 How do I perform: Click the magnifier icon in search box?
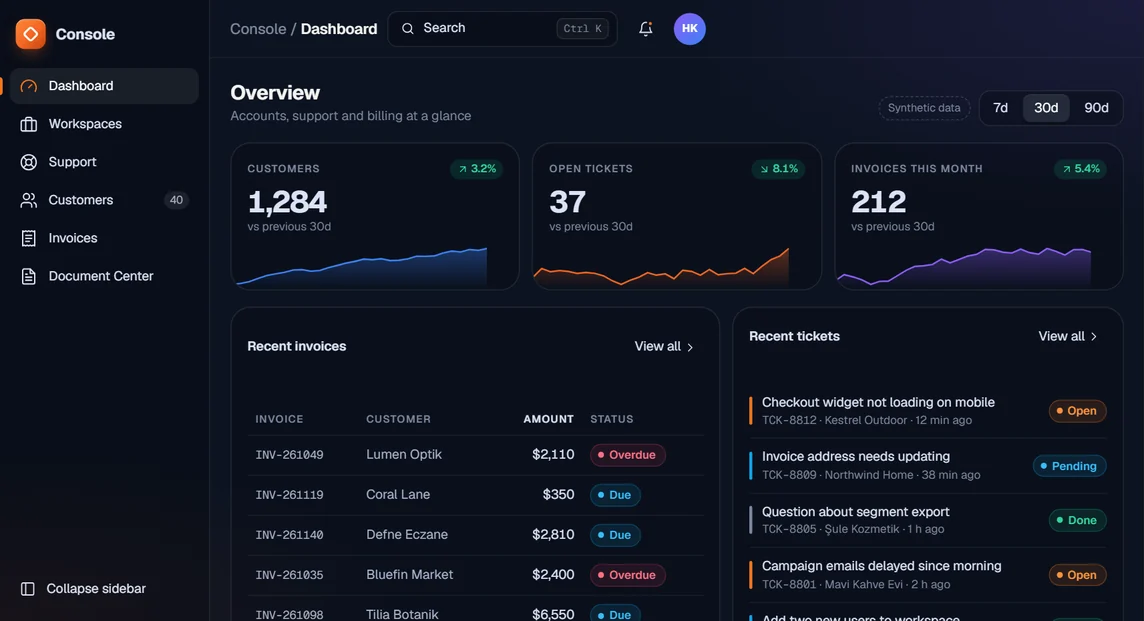click(408, 28)
